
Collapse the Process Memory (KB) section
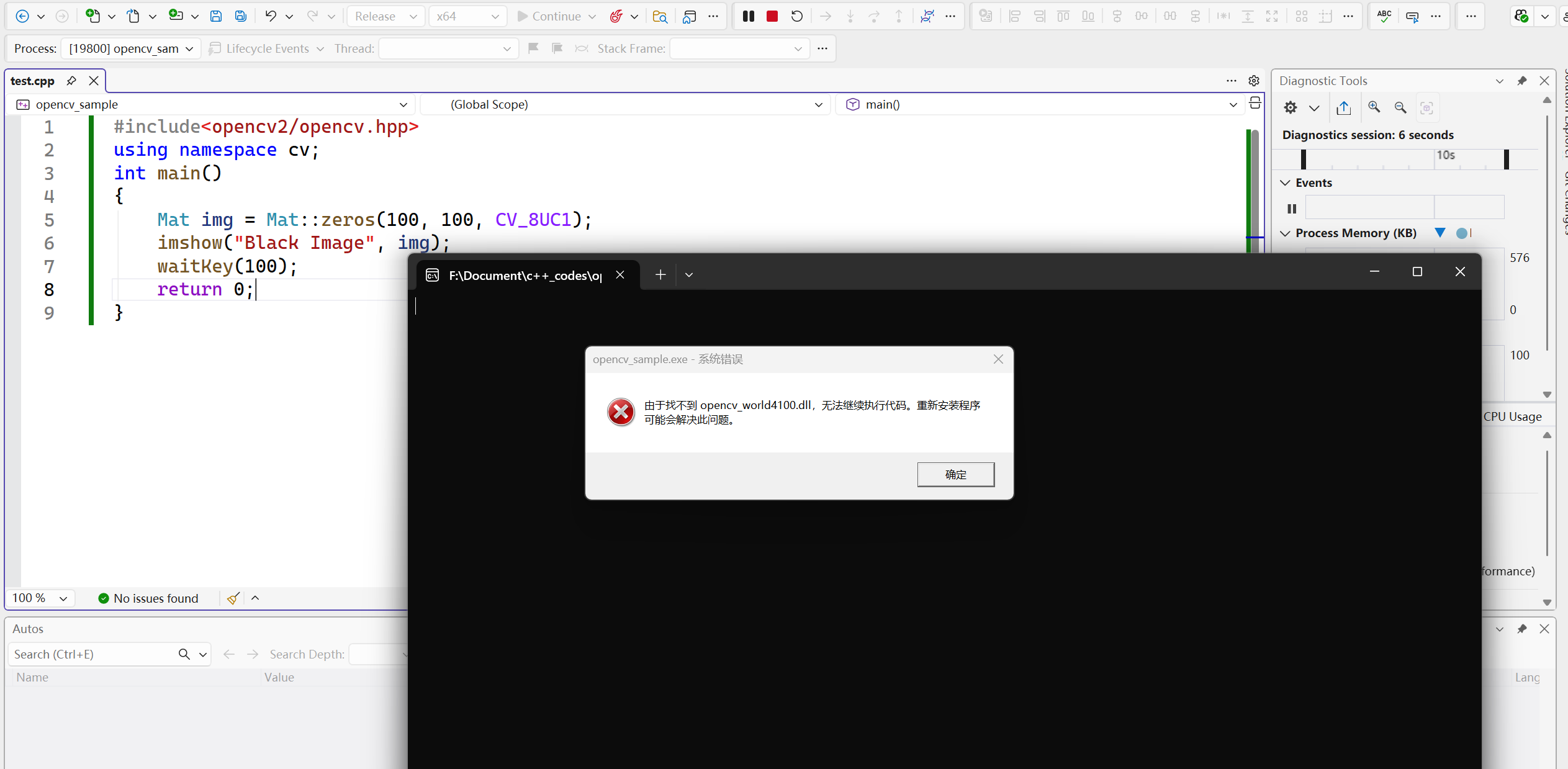tap(1286, 233)
